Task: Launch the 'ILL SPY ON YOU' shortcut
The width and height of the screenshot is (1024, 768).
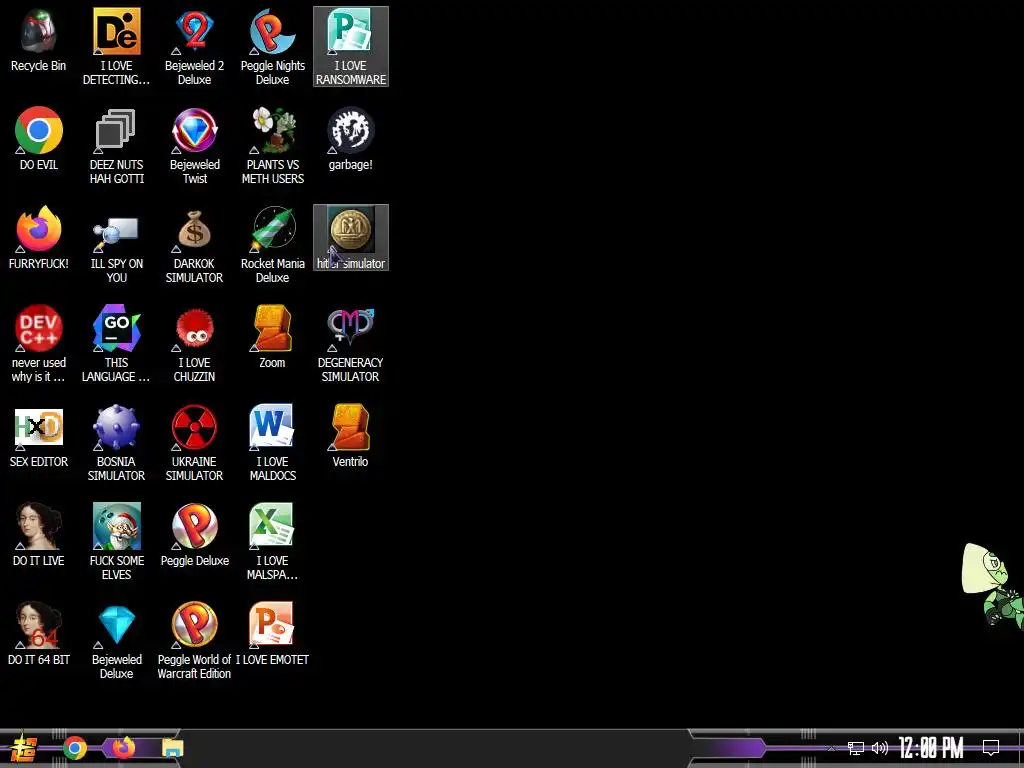Action: click(116, 245)
